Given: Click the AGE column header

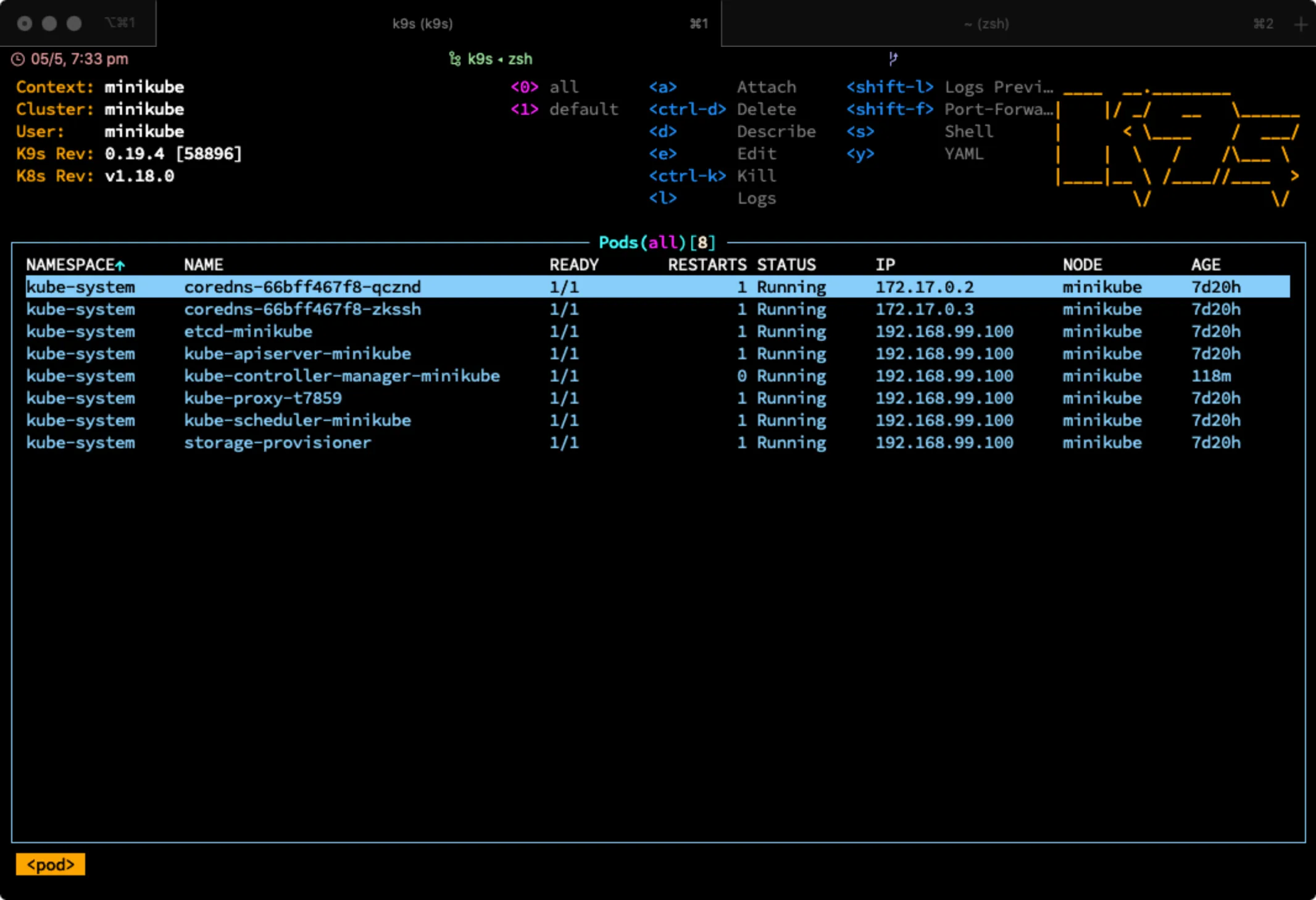Looking at the screenshot, I should (1206, 265).
